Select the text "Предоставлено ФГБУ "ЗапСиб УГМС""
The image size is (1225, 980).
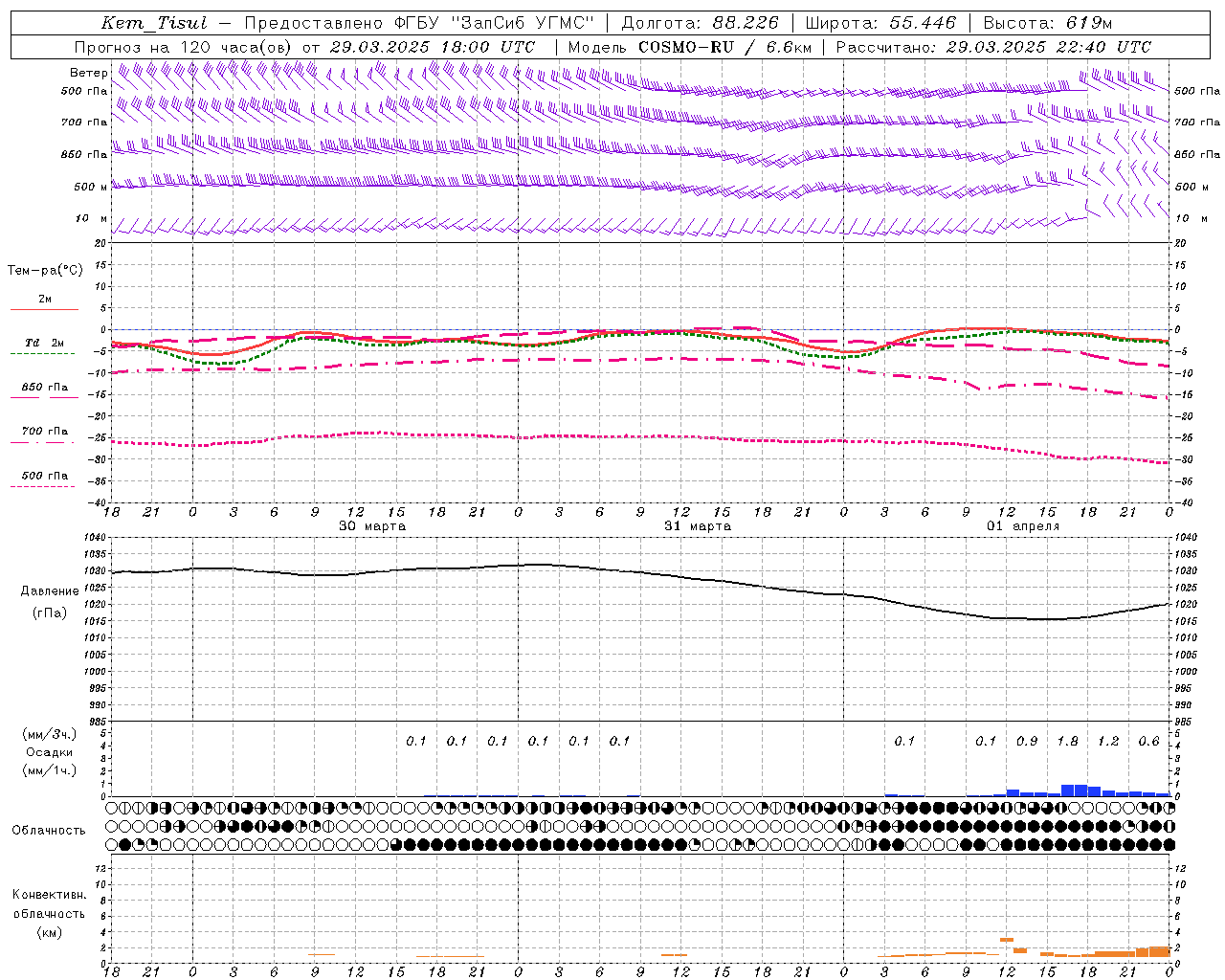[x=419, y=23]
